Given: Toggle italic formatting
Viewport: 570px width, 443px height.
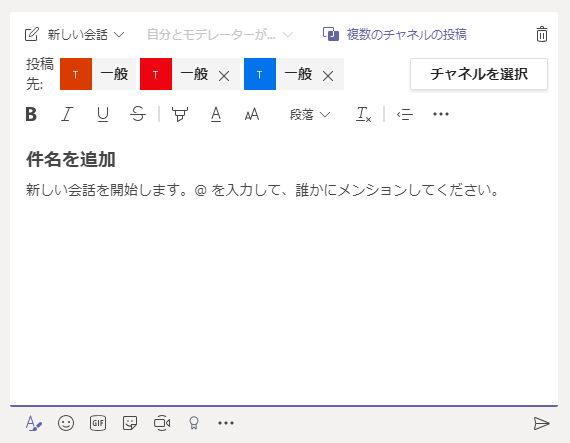Looking at the screenshot, I should coord(67,114).
